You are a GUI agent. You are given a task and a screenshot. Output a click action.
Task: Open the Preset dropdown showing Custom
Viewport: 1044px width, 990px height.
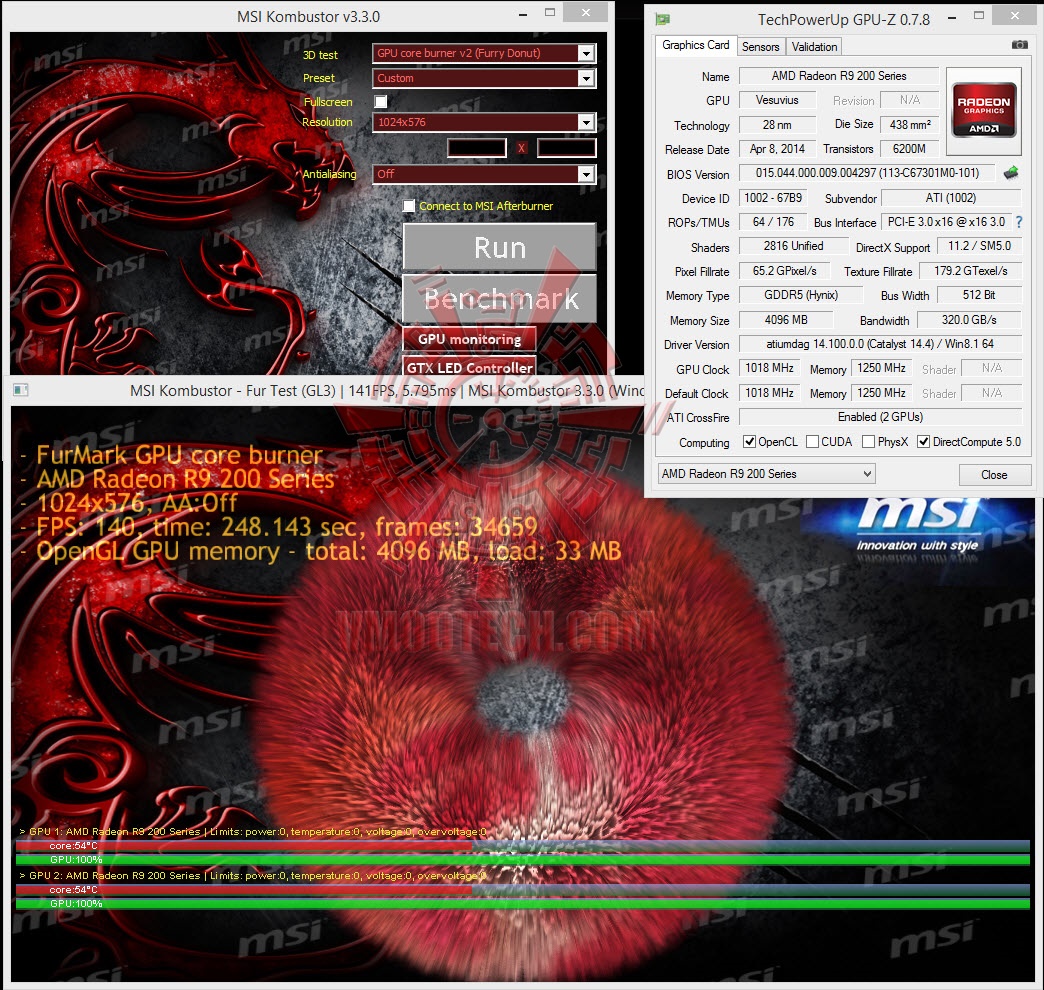484,79
